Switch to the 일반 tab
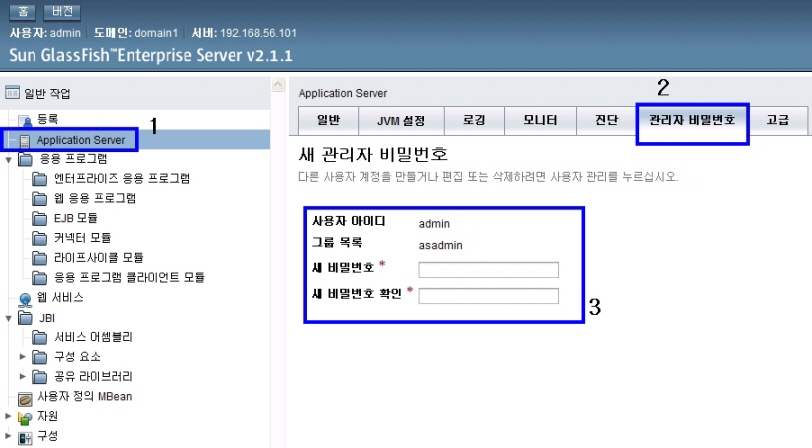812x448 pixels. [x=328, y=120]
